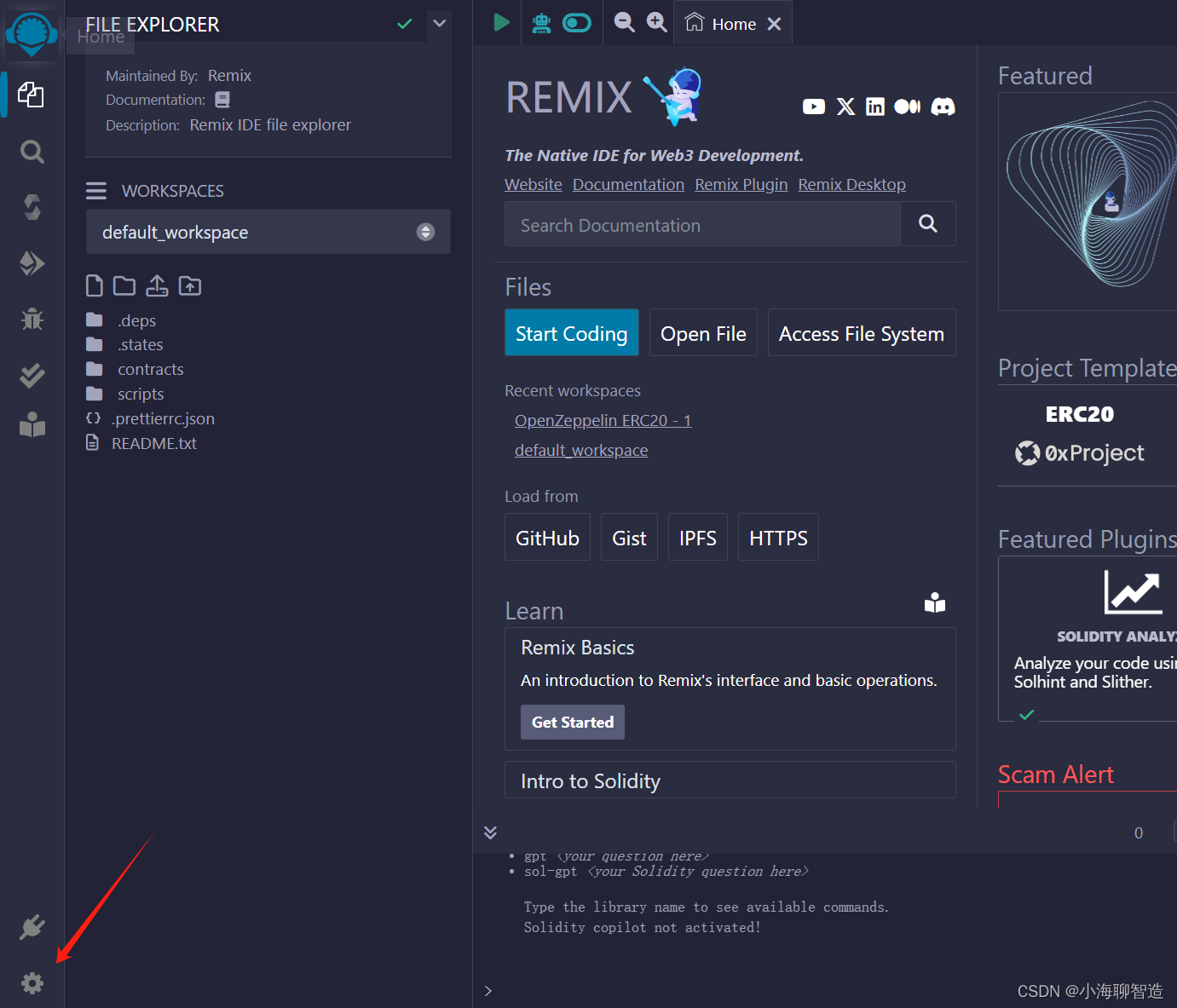Click the zoom out magnifier icon

(625, 22)
